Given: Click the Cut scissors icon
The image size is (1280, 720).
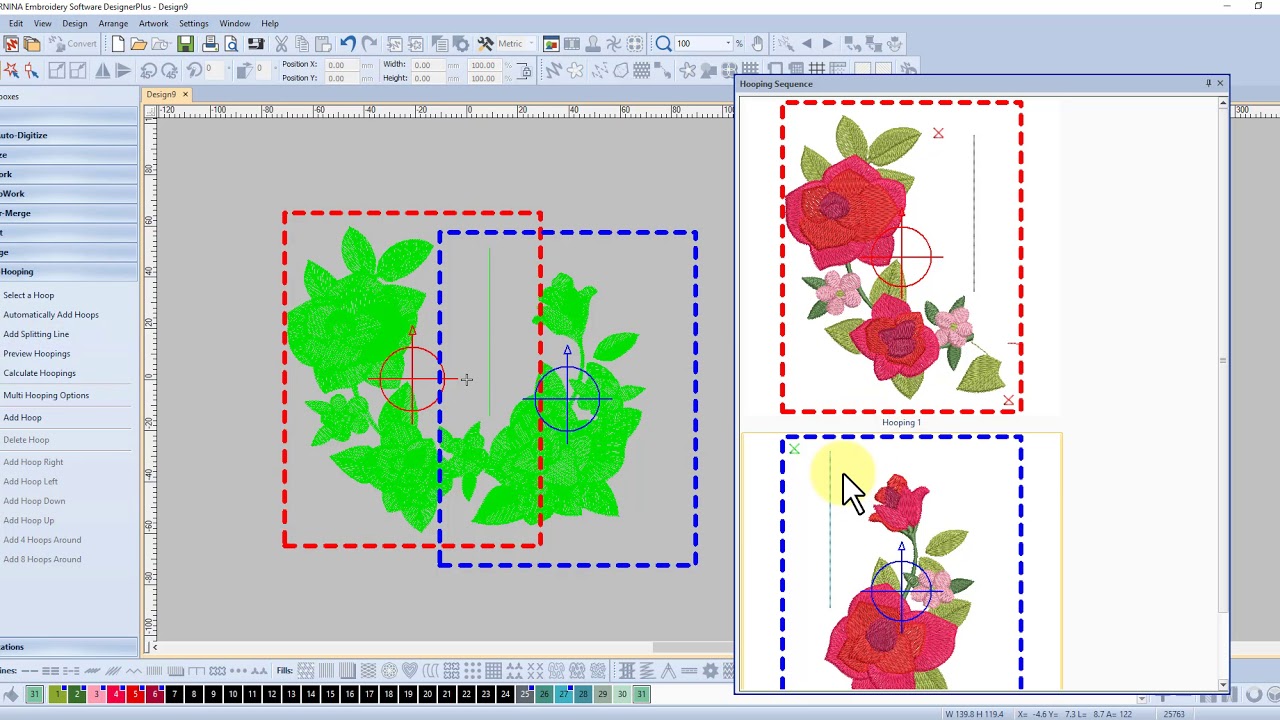Looking at the screenshot, I should click(281, 44).
